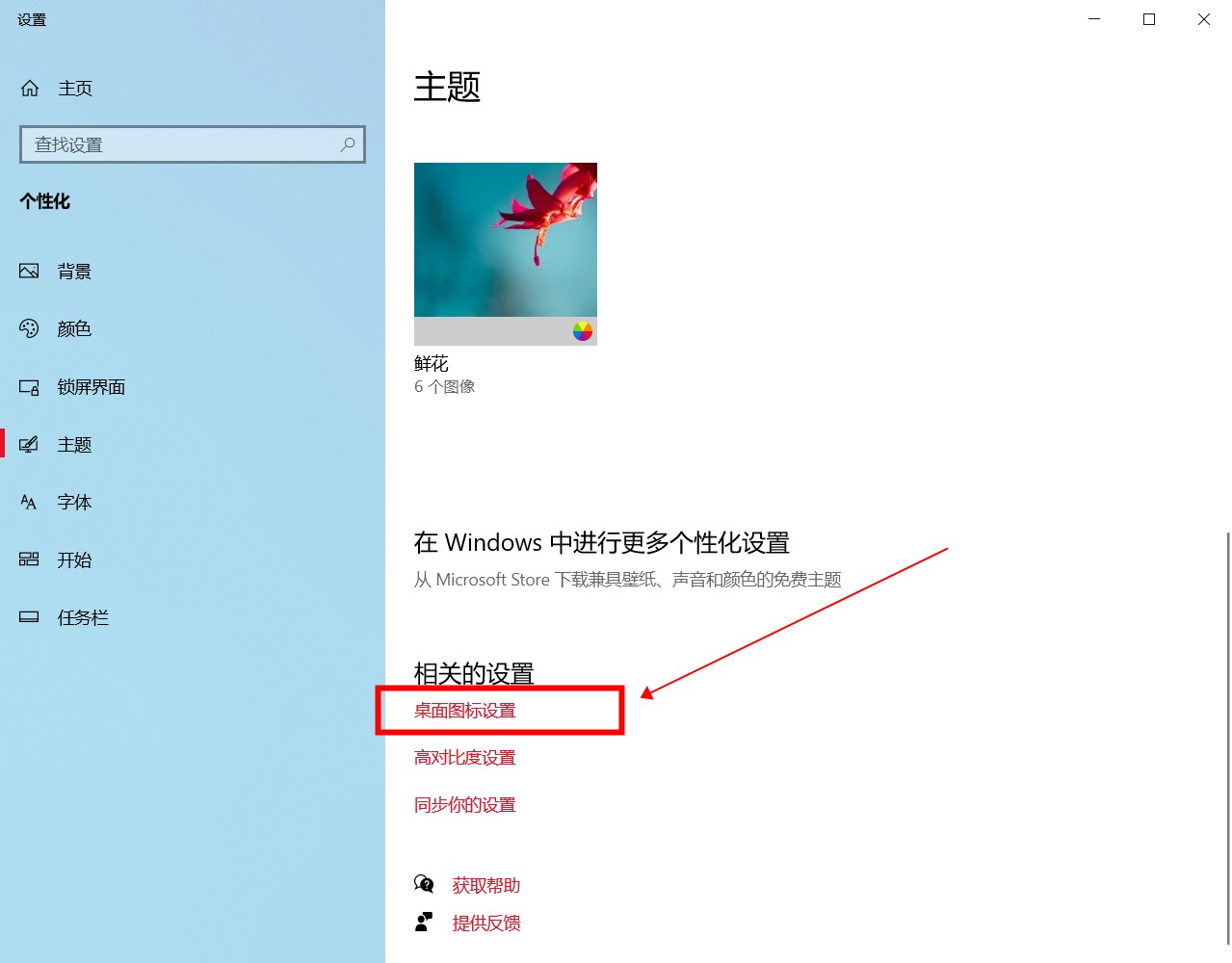Open 高对比度设置 high contrast link

click(x=465, y=758)
